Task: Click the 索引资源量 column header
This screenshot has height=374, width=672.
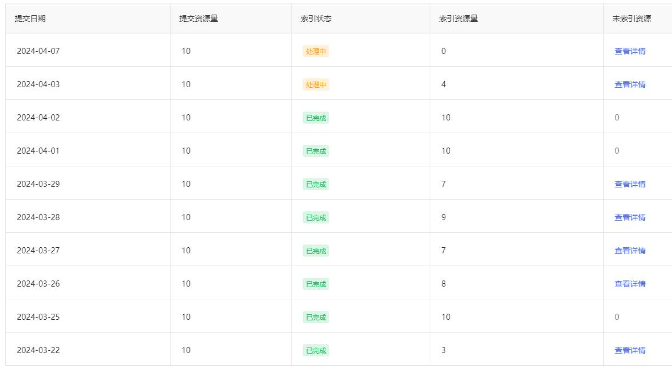Action: pyautogui.click(x=458, y=18)
